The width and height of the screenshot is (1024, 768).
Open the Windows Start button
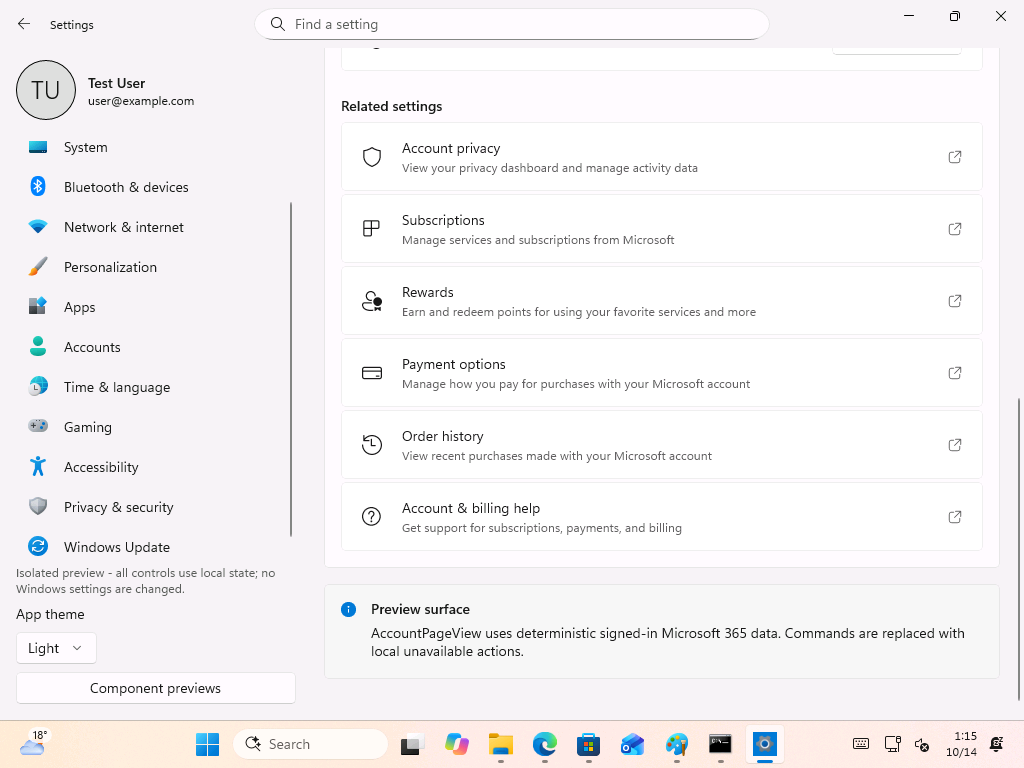coord(208,744)
